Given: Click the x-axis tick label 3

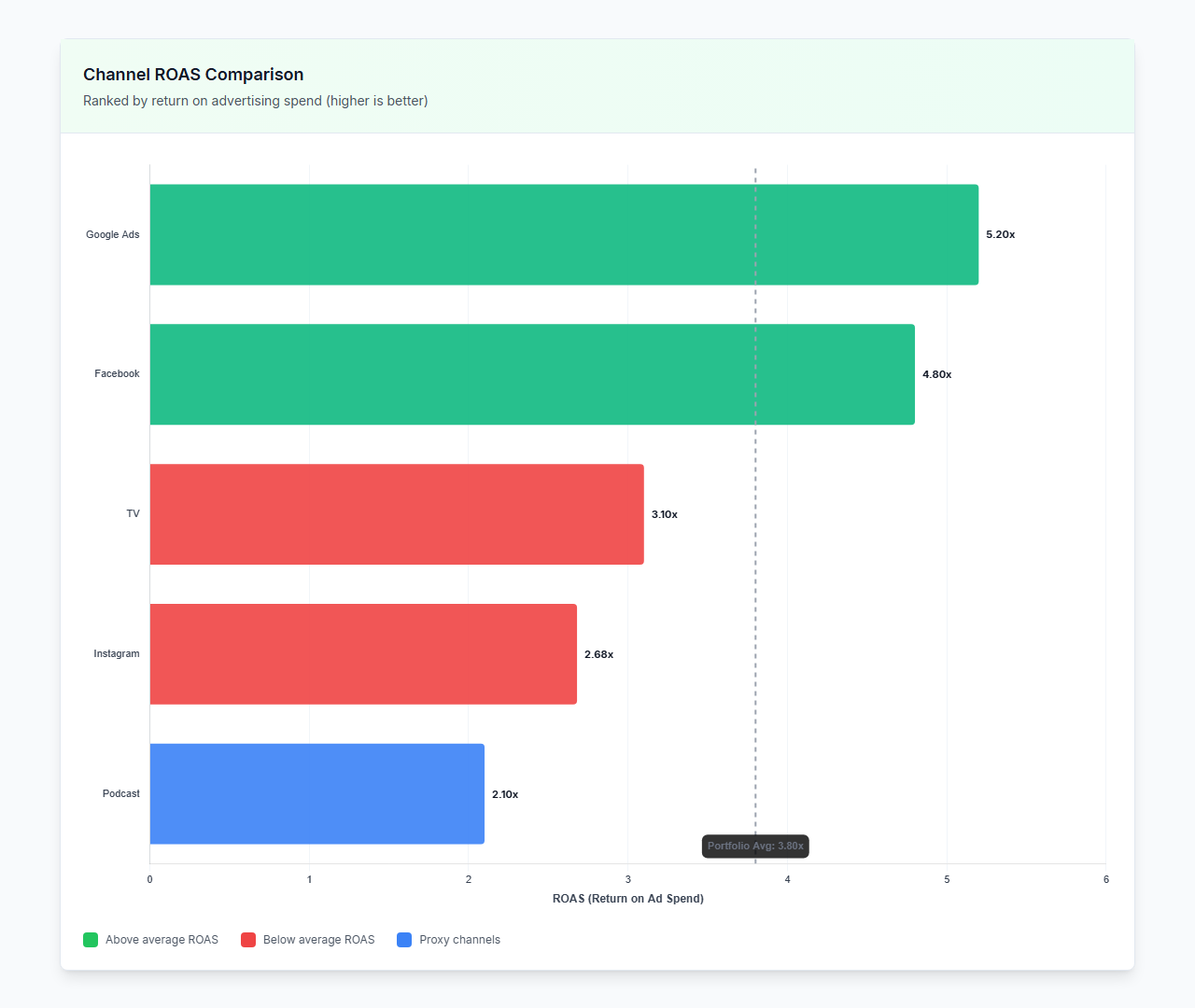Looking at the screenshot, I should pos(628,879).
